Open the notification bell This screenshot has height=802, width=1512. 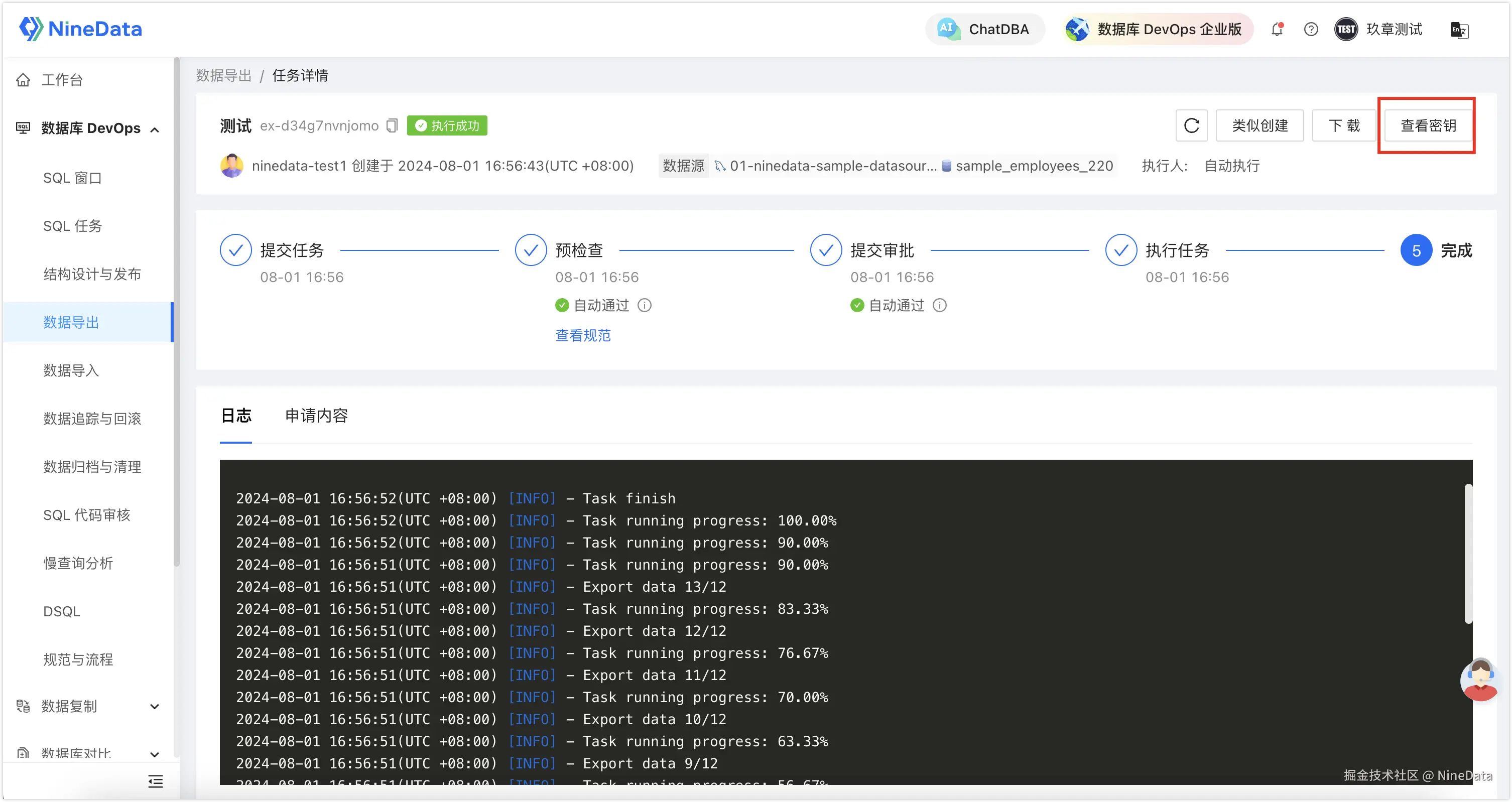[x=1277, y=29]
